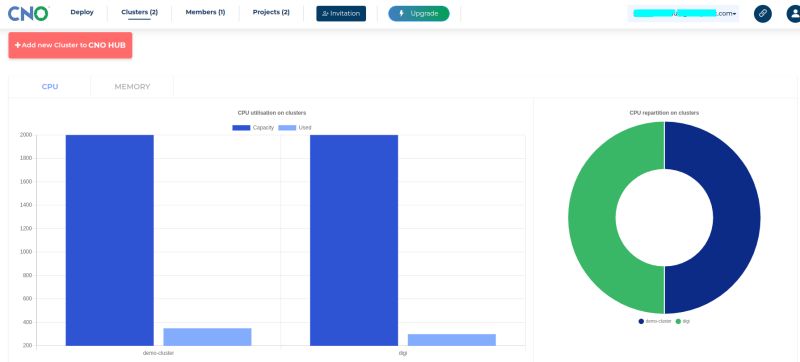Toggle digi legend in donut chart
This screenshot has height=362, width=800.
pyautogui.click(x=683, y=321)
